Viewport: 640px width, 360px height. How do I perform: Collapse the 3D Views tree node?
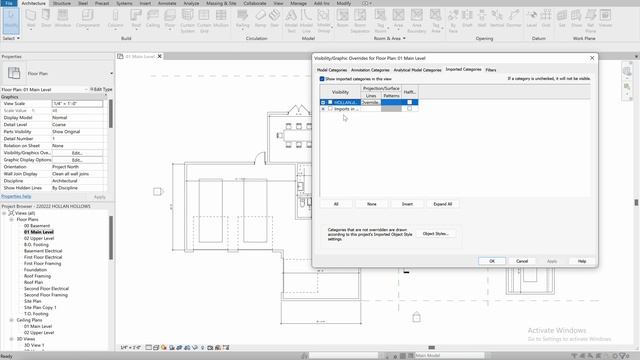(12, 339)
